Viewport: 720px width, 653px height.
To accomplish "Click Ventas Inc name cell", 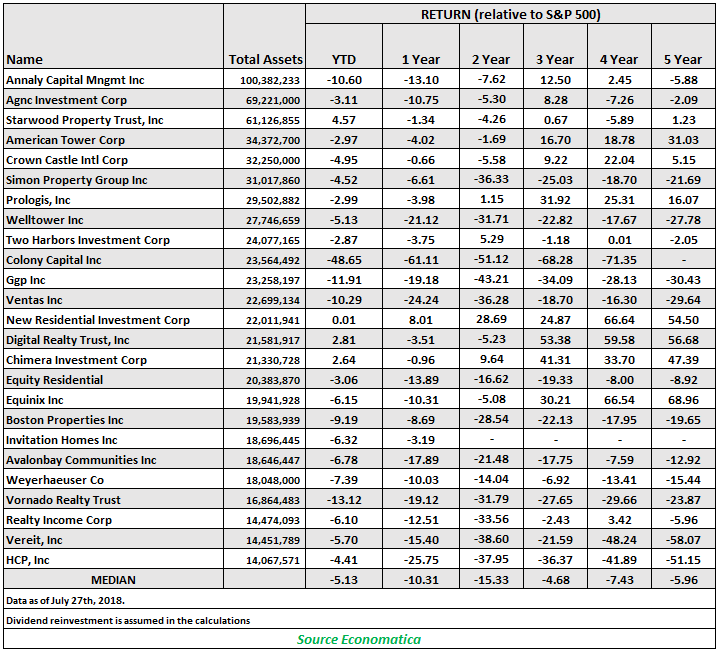I will point(34,300).
